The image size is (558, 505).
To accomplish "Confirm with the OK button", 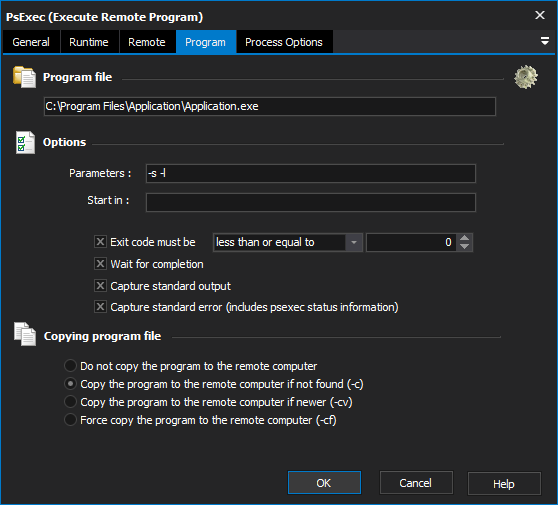I will [324, 483].
